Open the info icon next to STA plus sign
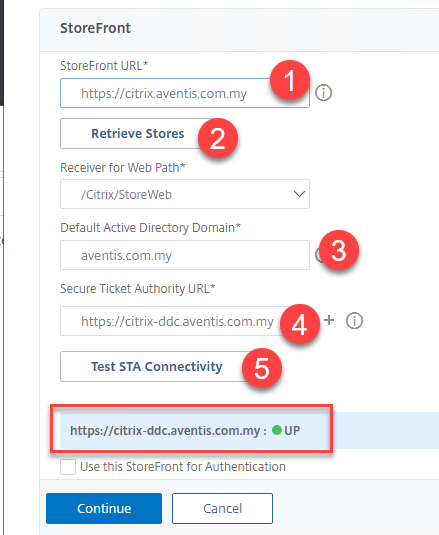Viewport: 439px width, 535px height. [354, 321]
